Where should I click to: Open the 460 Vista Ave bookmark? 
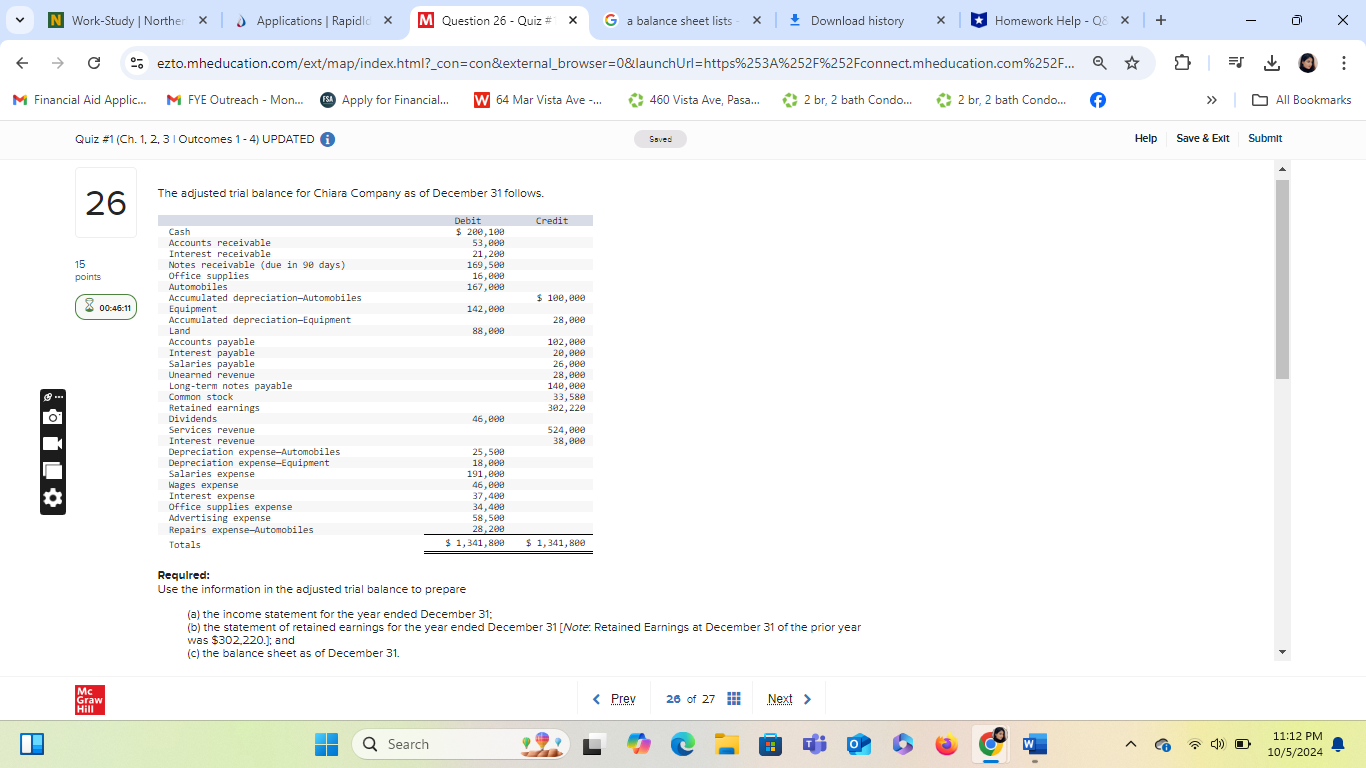(693, 100)
